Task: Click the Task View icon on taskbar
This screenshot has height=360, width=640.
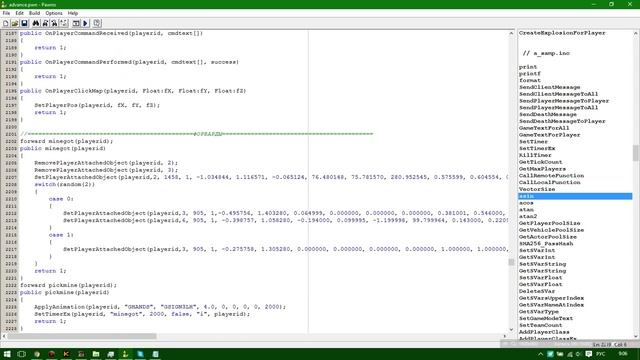Action: click(x=22, y=354)
